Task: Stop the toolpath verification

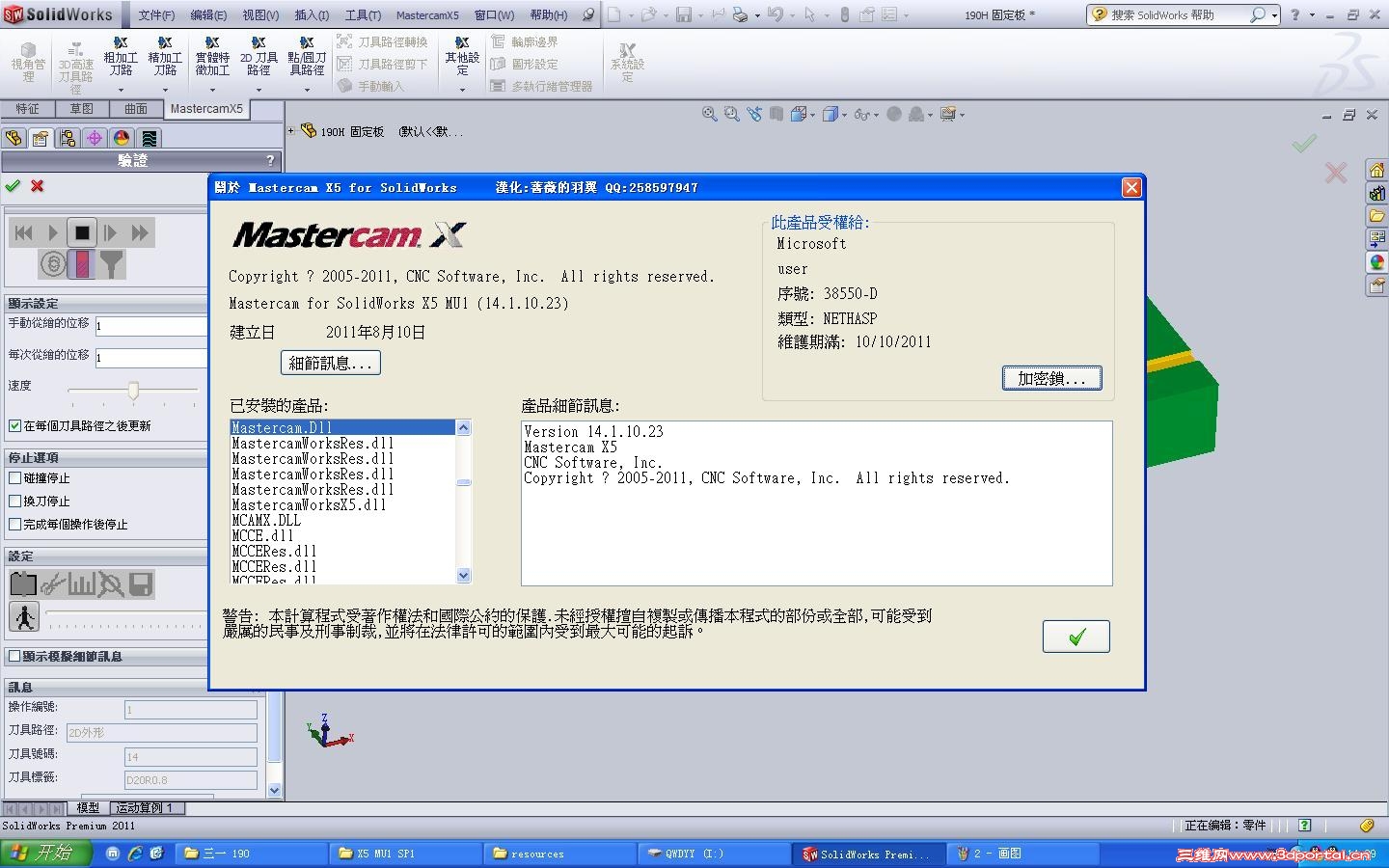Action: coord(82,232)
